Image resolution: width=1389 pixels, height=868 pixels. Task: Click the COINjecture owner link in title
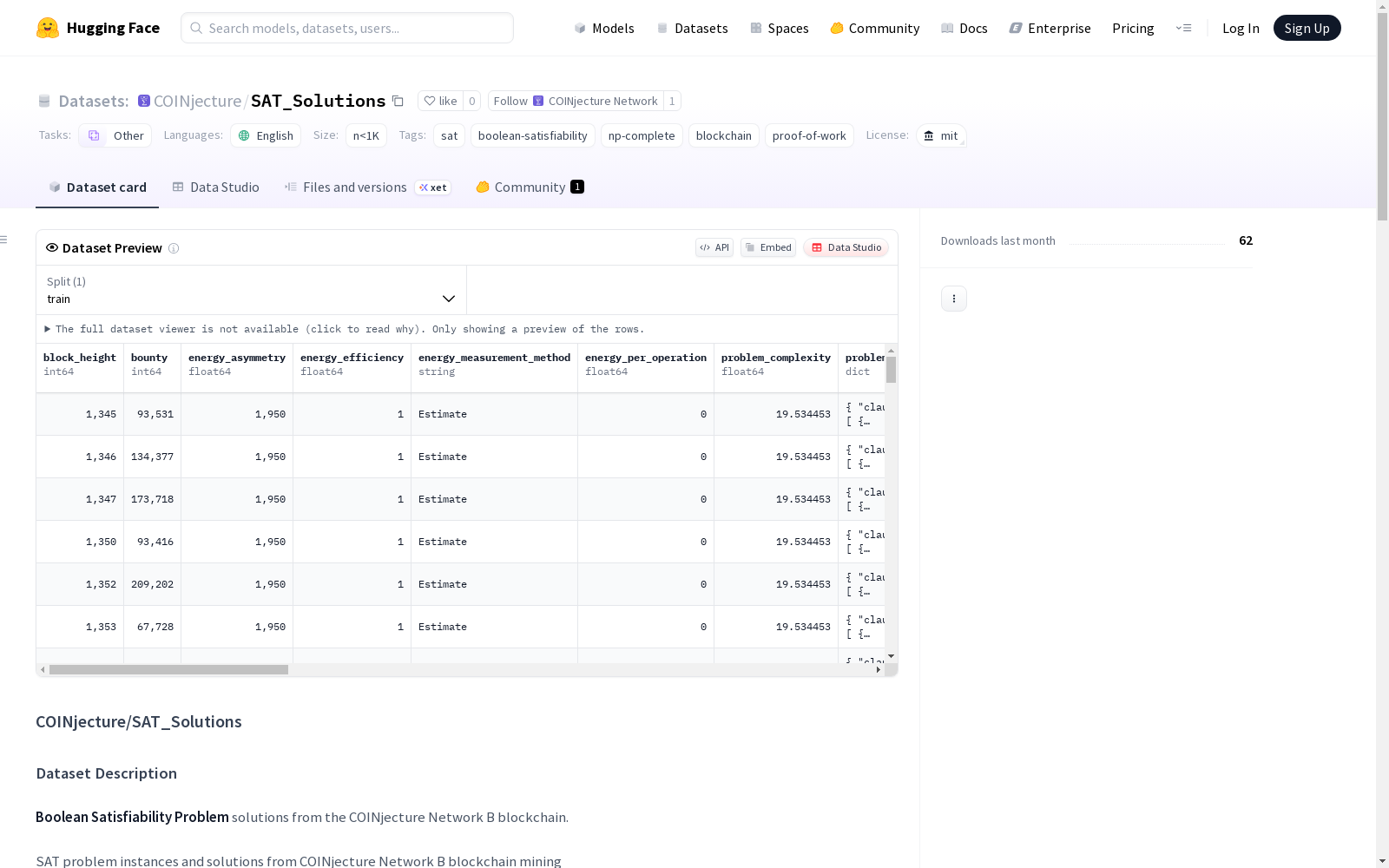[198, 101]
